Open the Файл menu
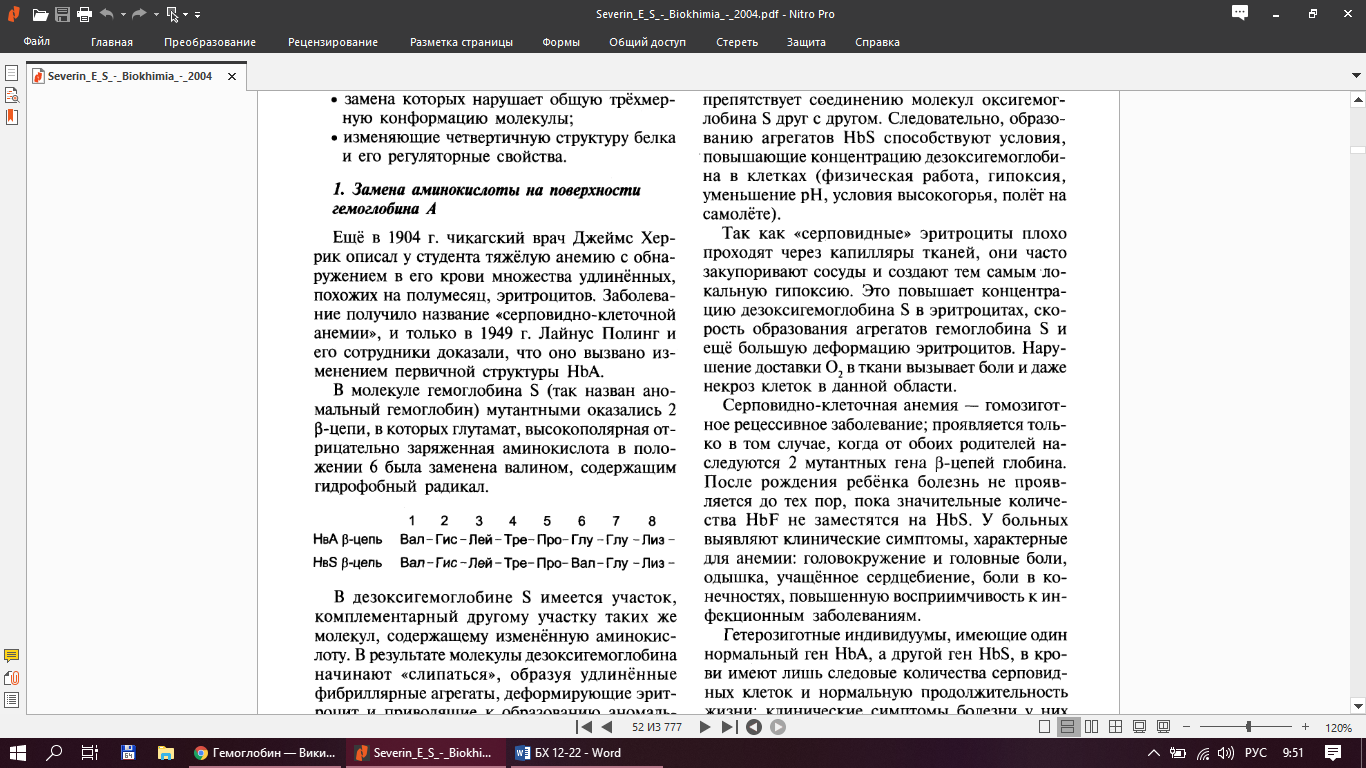This screenshot has width=1366, height=768. [37, 42]
